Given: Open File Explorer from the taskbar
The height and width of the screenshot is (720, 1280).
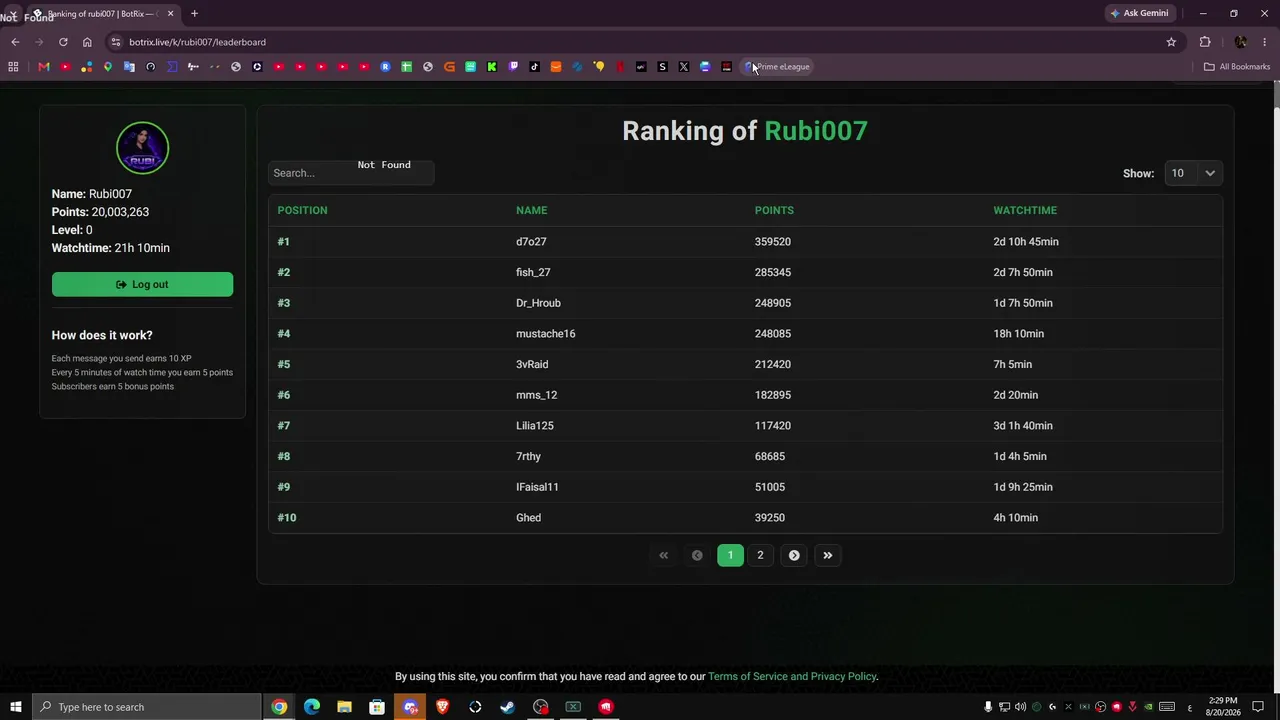Looking at the screenshot, I should [344, 707].
